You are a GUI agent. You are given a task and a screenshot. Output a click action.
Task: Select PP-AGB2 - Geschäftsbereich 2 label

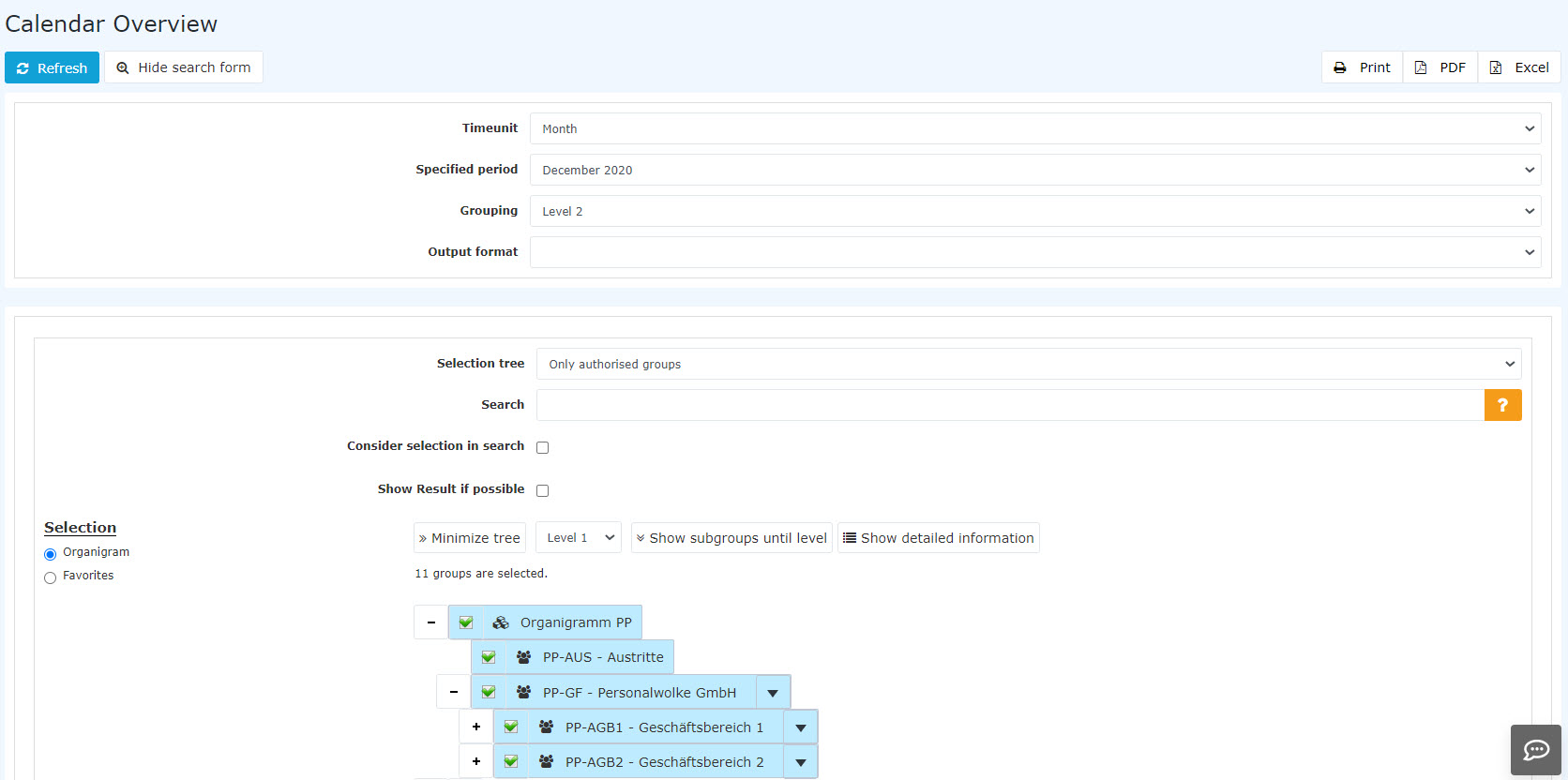[x=664, y=761]
